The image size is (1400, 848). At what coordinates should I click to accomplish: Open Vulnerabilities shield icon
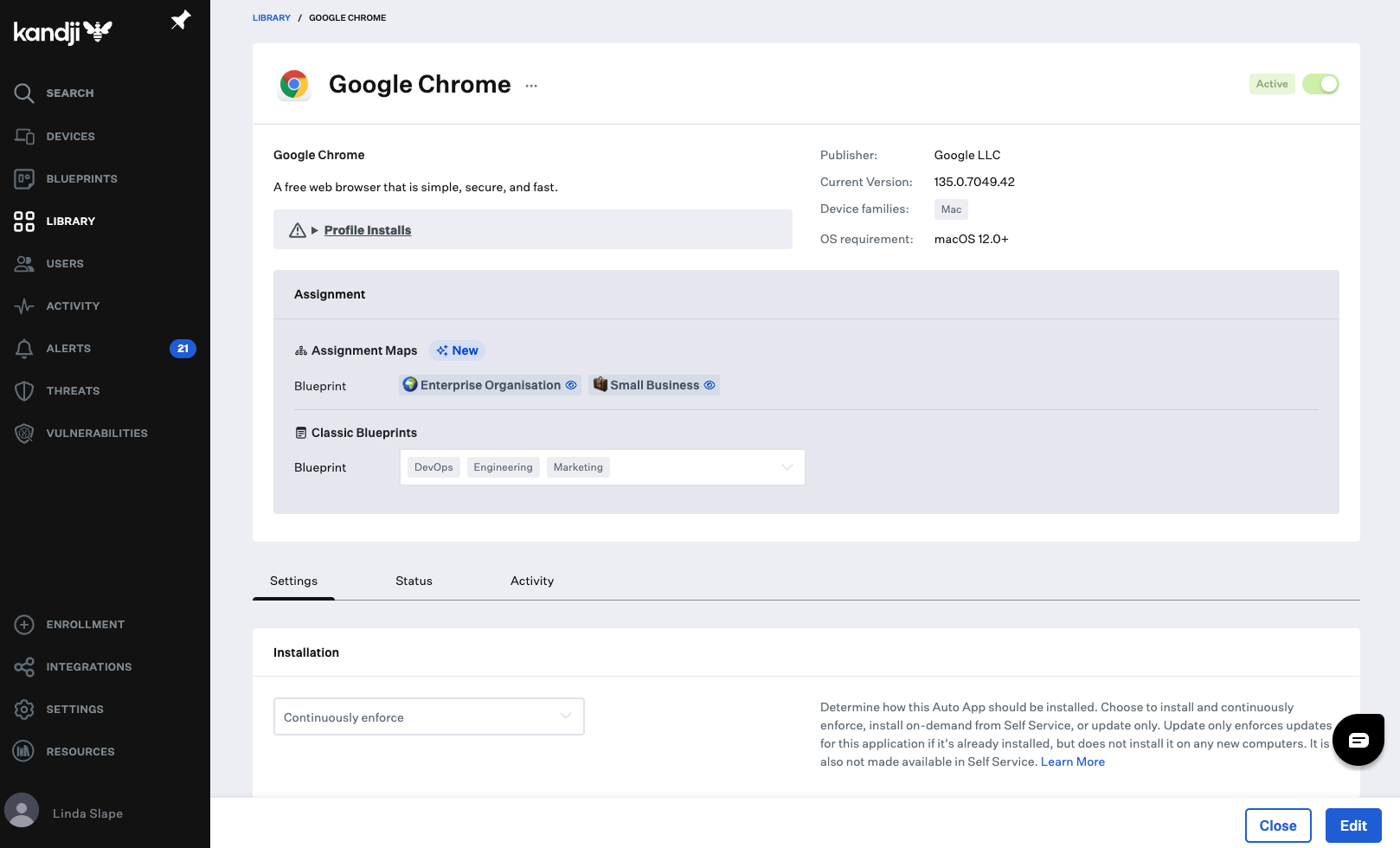[x=24, y=434]
